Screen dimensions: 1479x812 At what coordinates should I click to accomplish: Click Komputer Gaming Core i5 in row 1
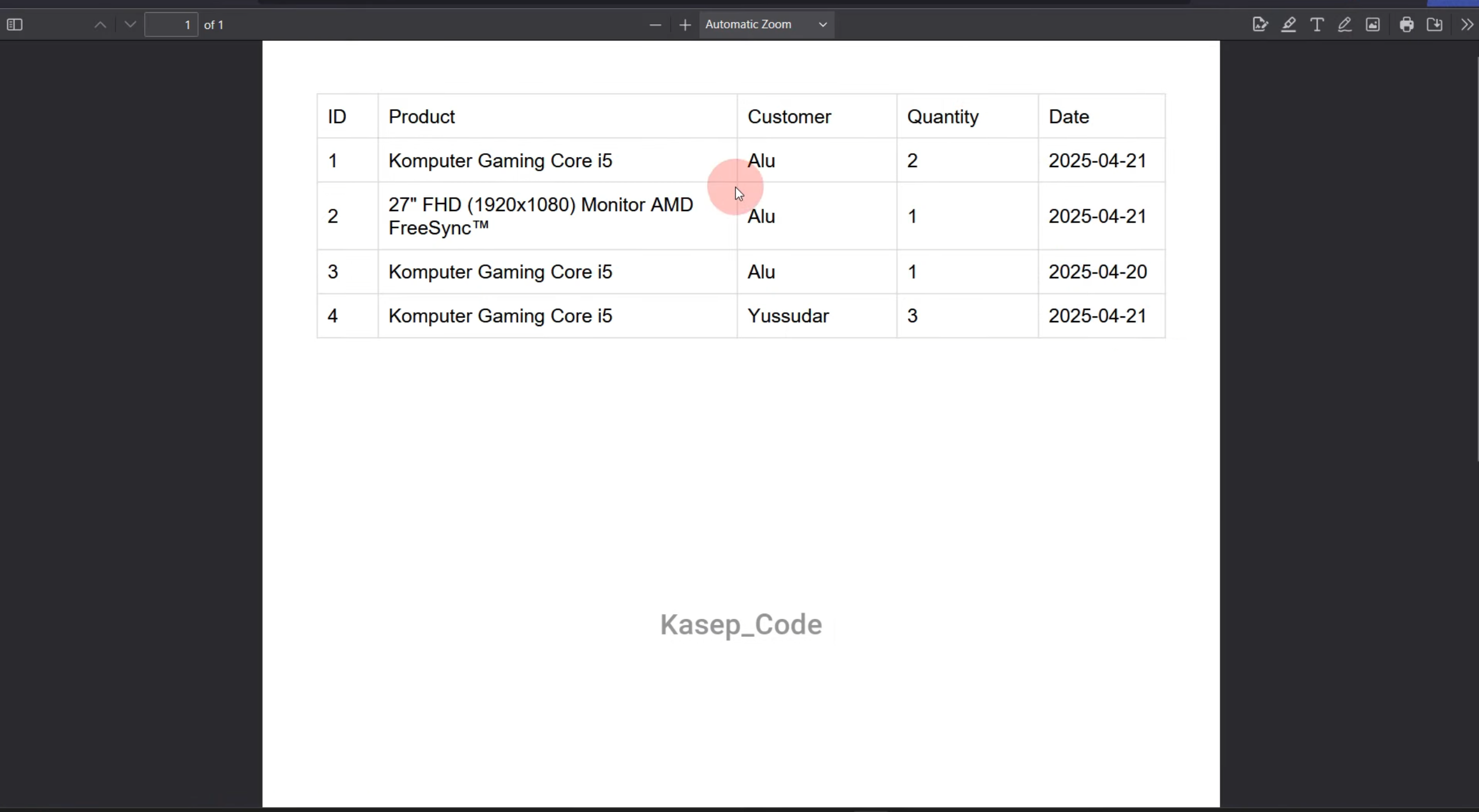coord(501,161)
